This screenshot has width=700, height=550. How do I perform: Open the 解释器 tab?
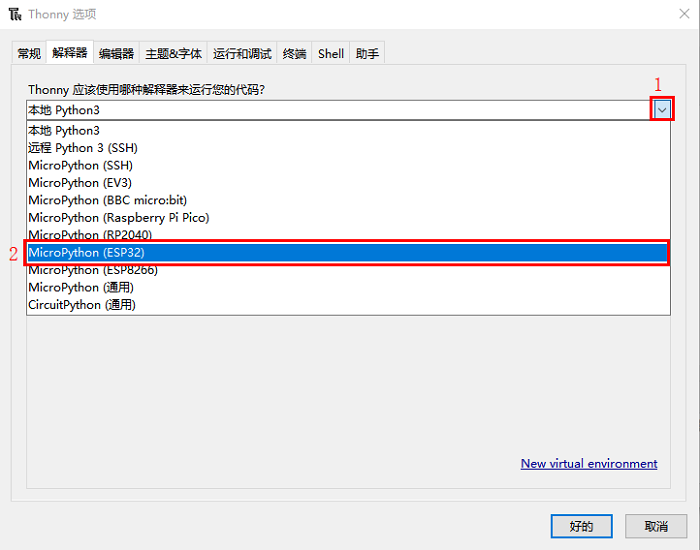pyautogui.click(x=69, y=53)
